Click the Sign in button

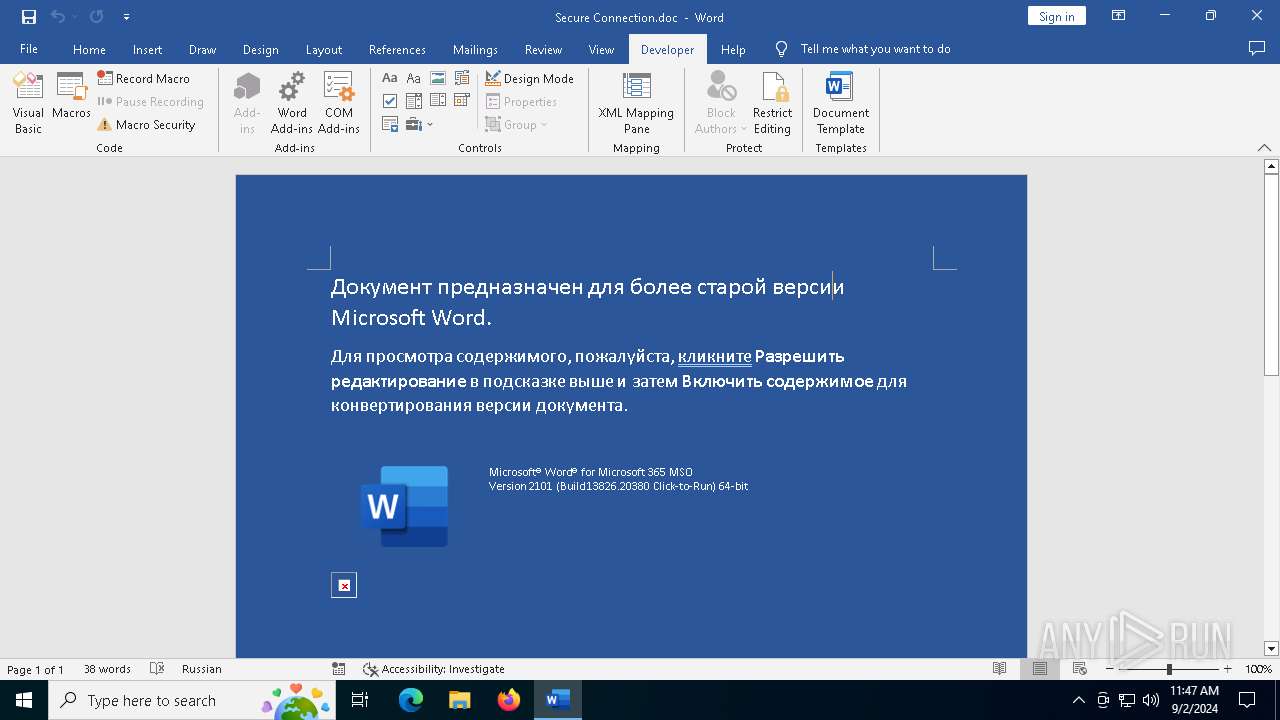coord(1056,16)
